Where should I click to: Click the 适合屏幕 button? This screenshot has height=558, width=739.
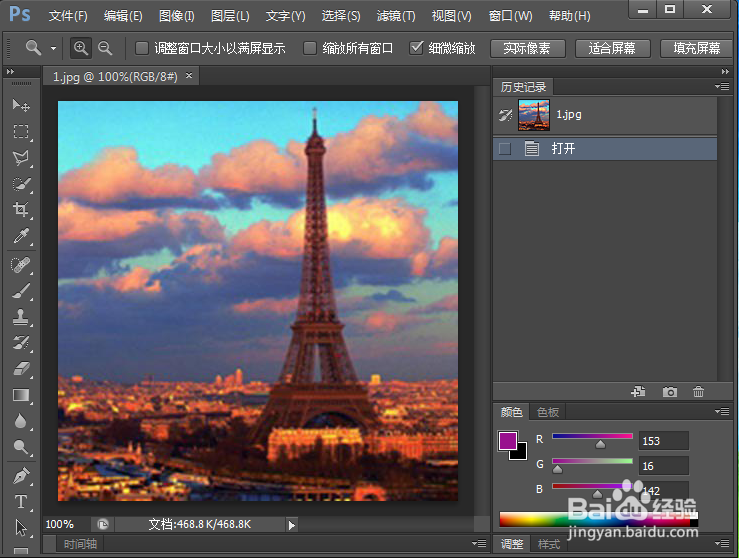point(612,48)
